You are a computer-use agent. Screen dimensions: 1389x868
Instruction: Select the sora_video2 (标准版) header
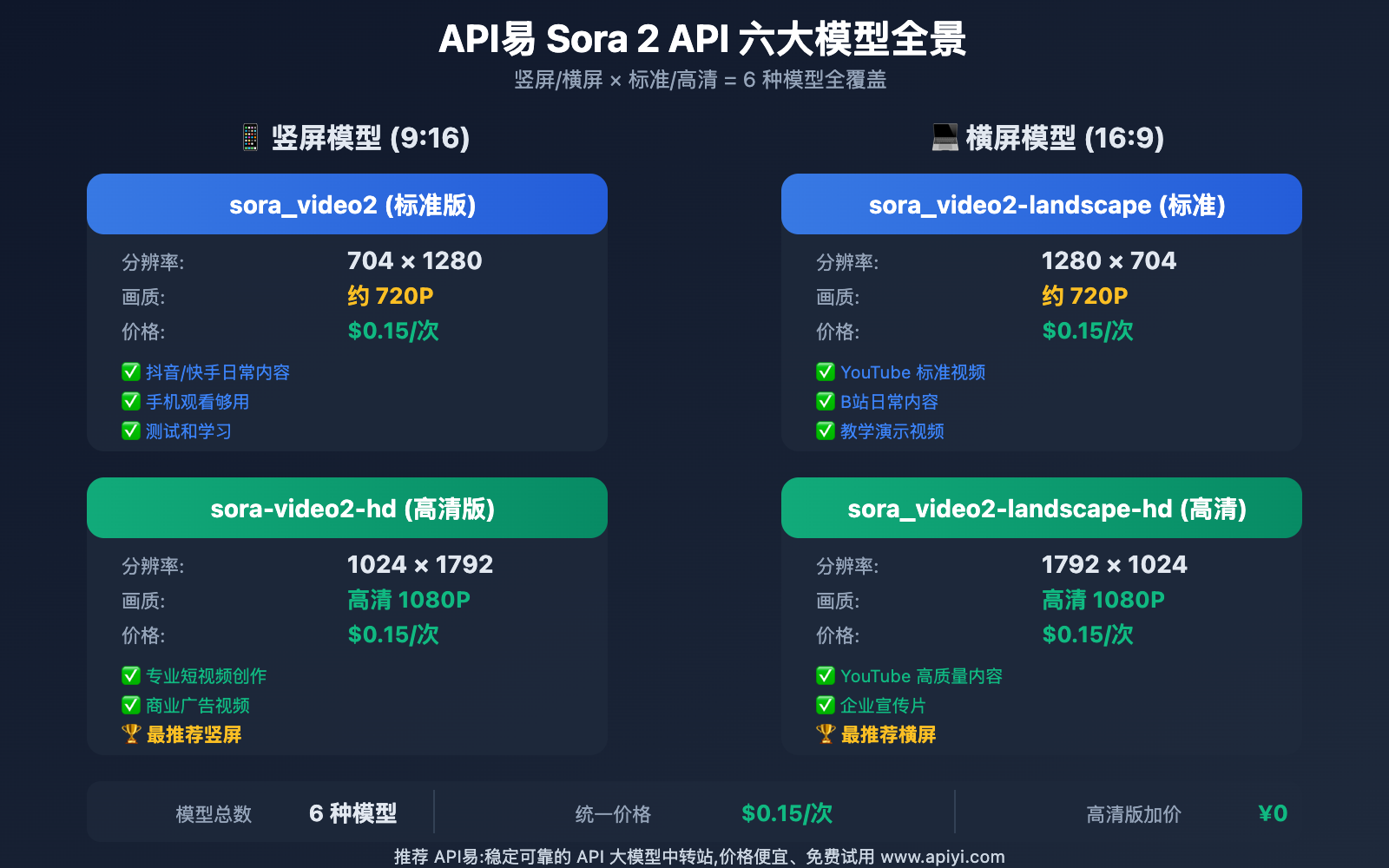pyautogui.click(x=347, y=205)
